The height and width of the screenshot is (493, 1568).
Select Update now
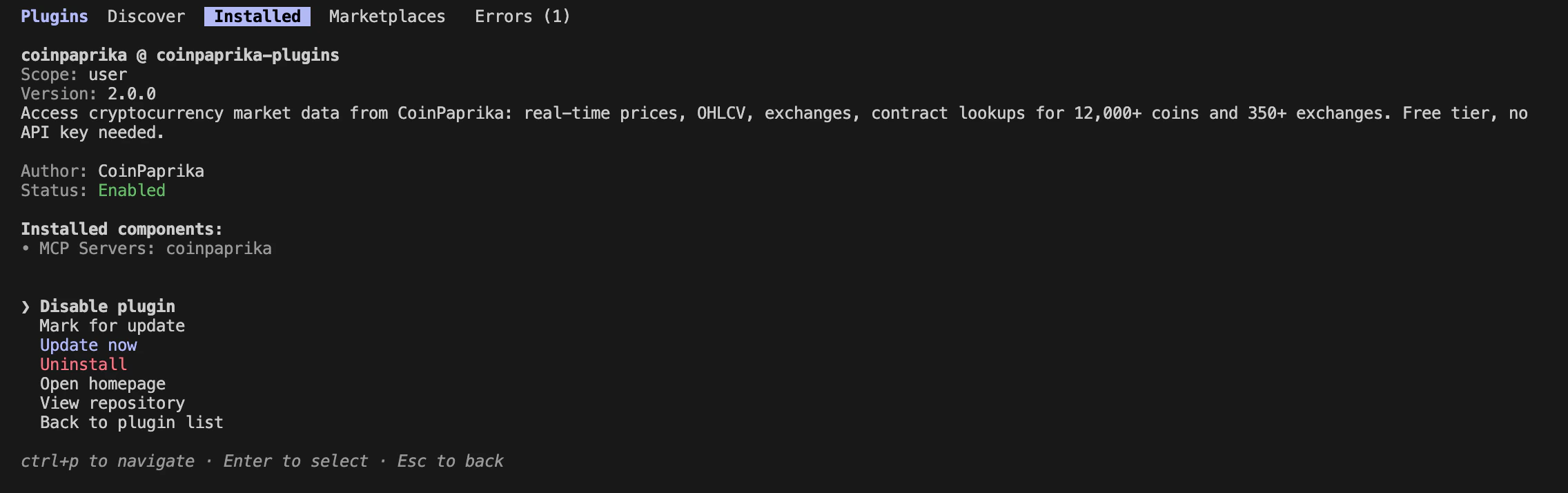click(x=88, y=345)
